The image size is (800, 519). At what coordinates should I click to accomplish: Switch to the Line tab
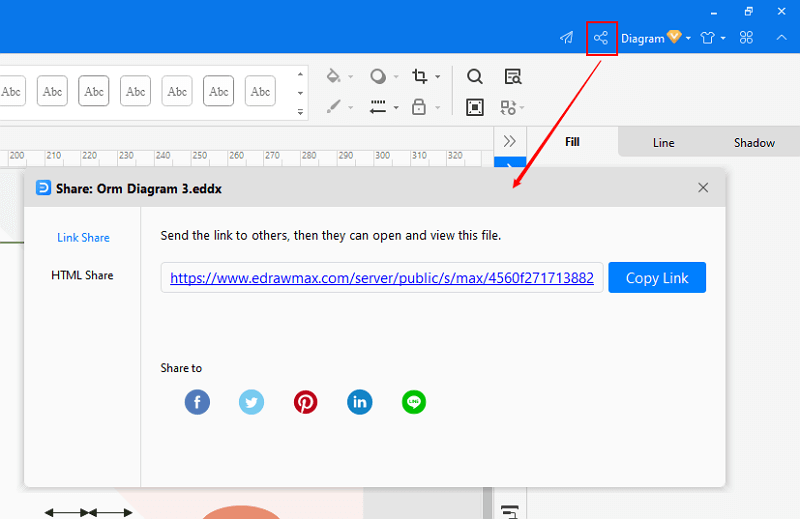[x=663, y=143]
